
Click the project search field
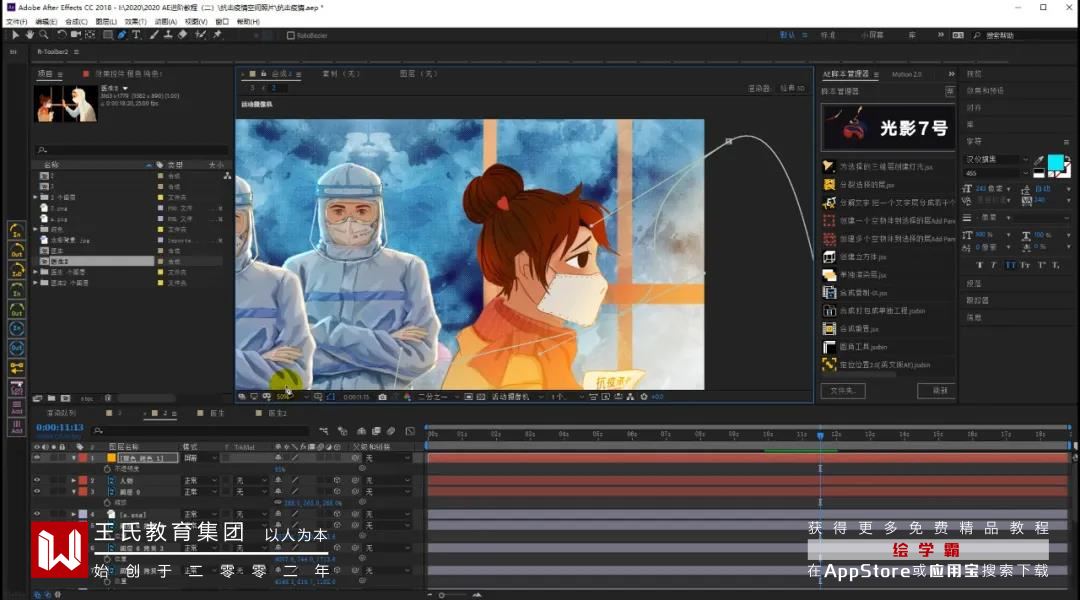point(132,149)
